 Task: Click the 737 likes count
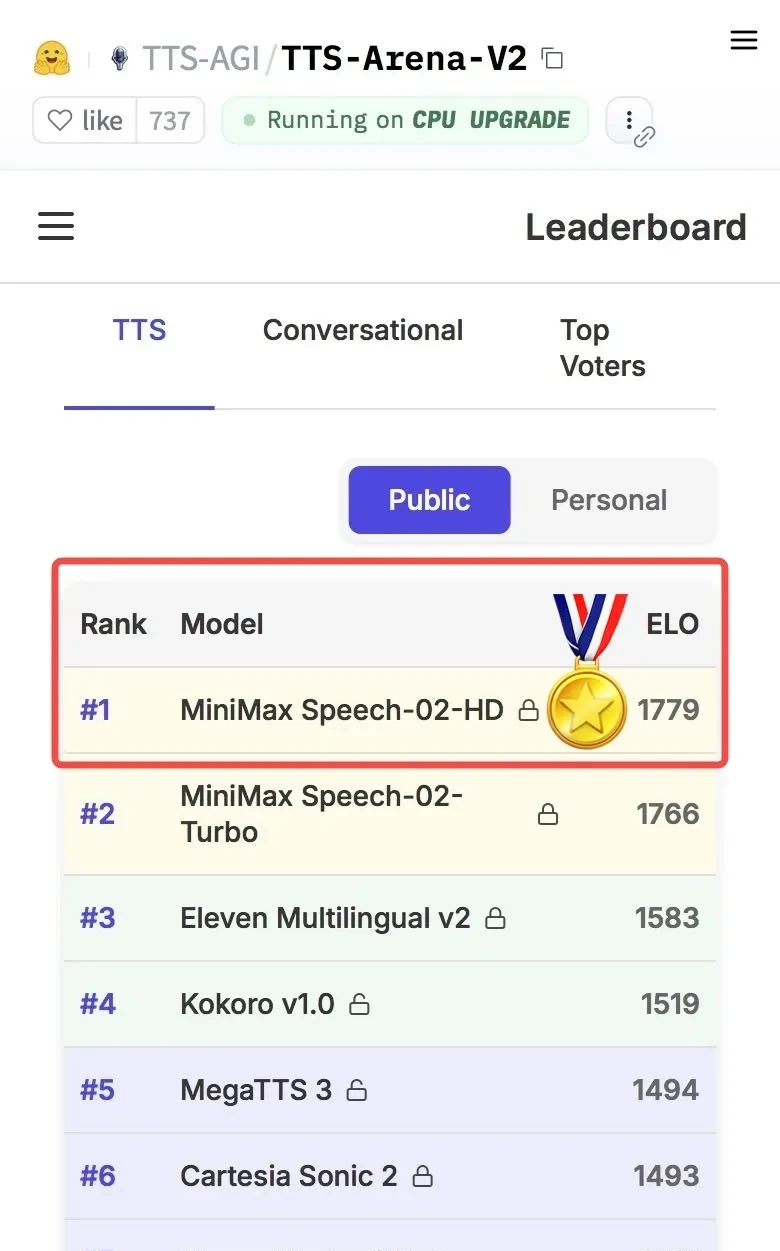point(170,121)
